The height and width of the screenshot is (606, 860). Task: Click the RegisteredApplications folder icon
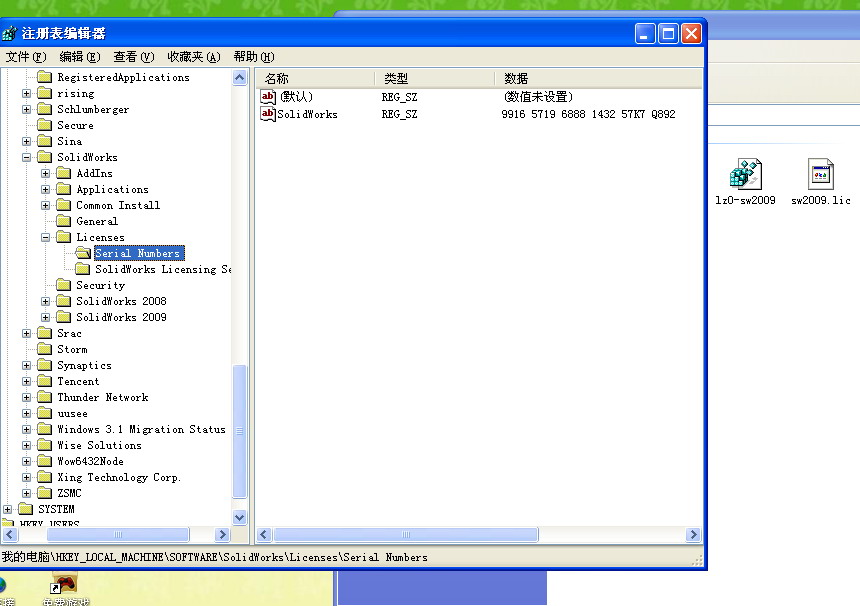(44, 77)
